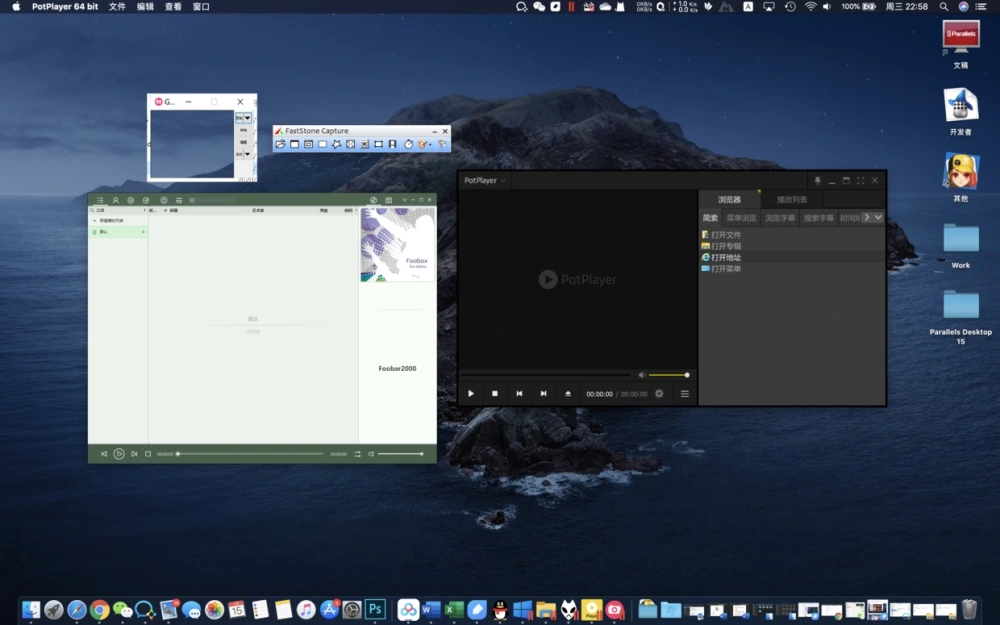Image resolution: width=1000 pixels, height=625 pixels.
Task: Start playback with PotPlayer play button
Action: coord(471,393)
